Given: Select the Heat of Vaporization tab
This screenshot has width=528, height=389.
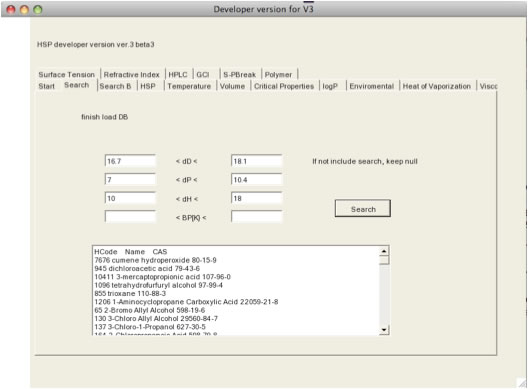Looking at the screenshot, I should click(x=437, y=86).
